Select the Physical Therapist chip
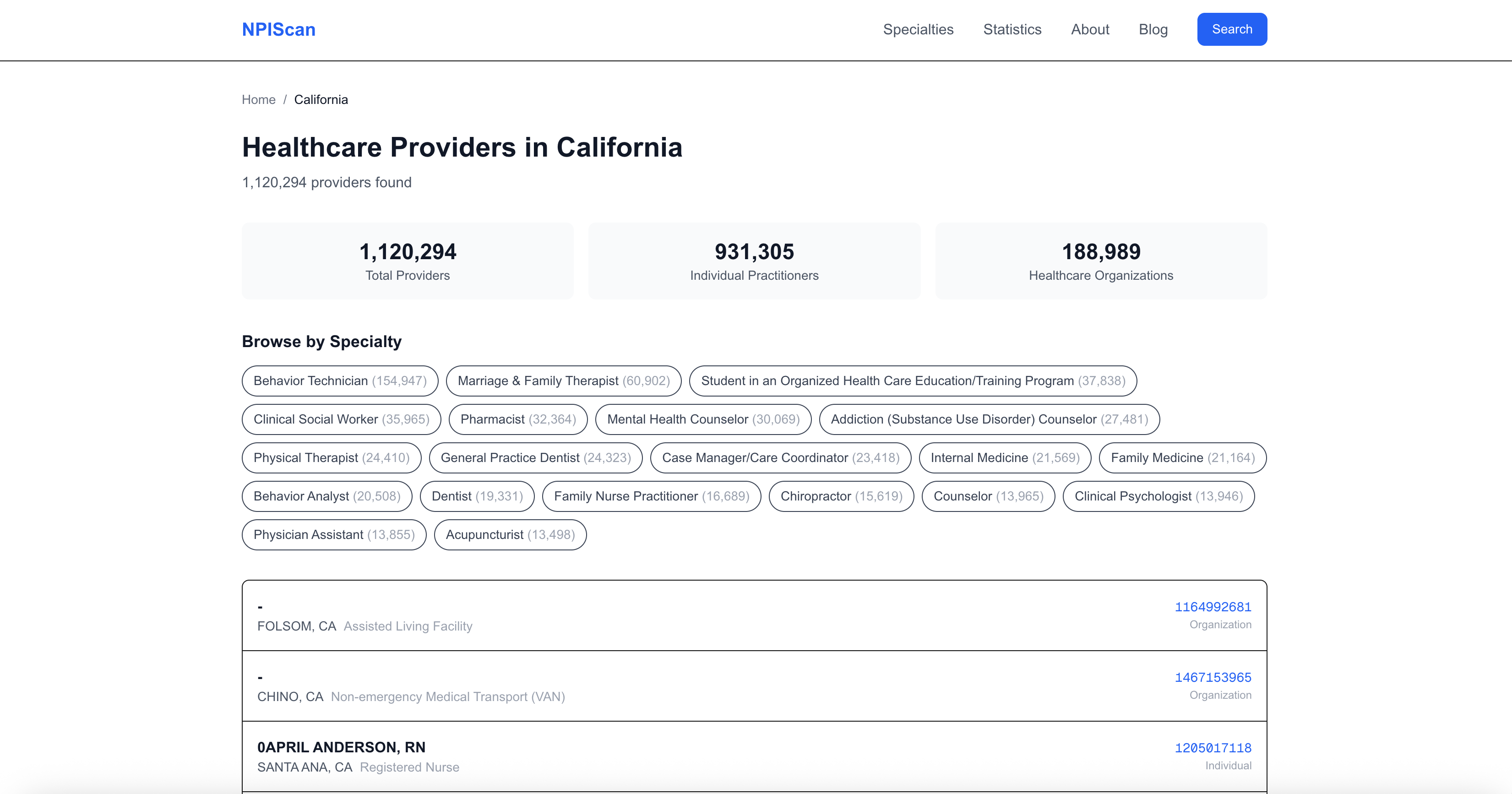The width and height of the screenshot is (1512, 794). click(x=331, y=458)
